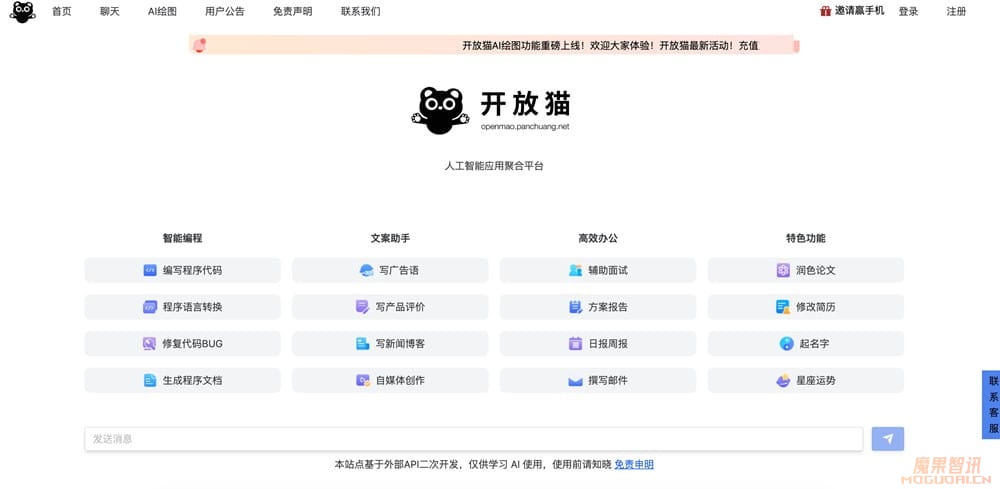Click 注册 to create an account

pos(956,11)
